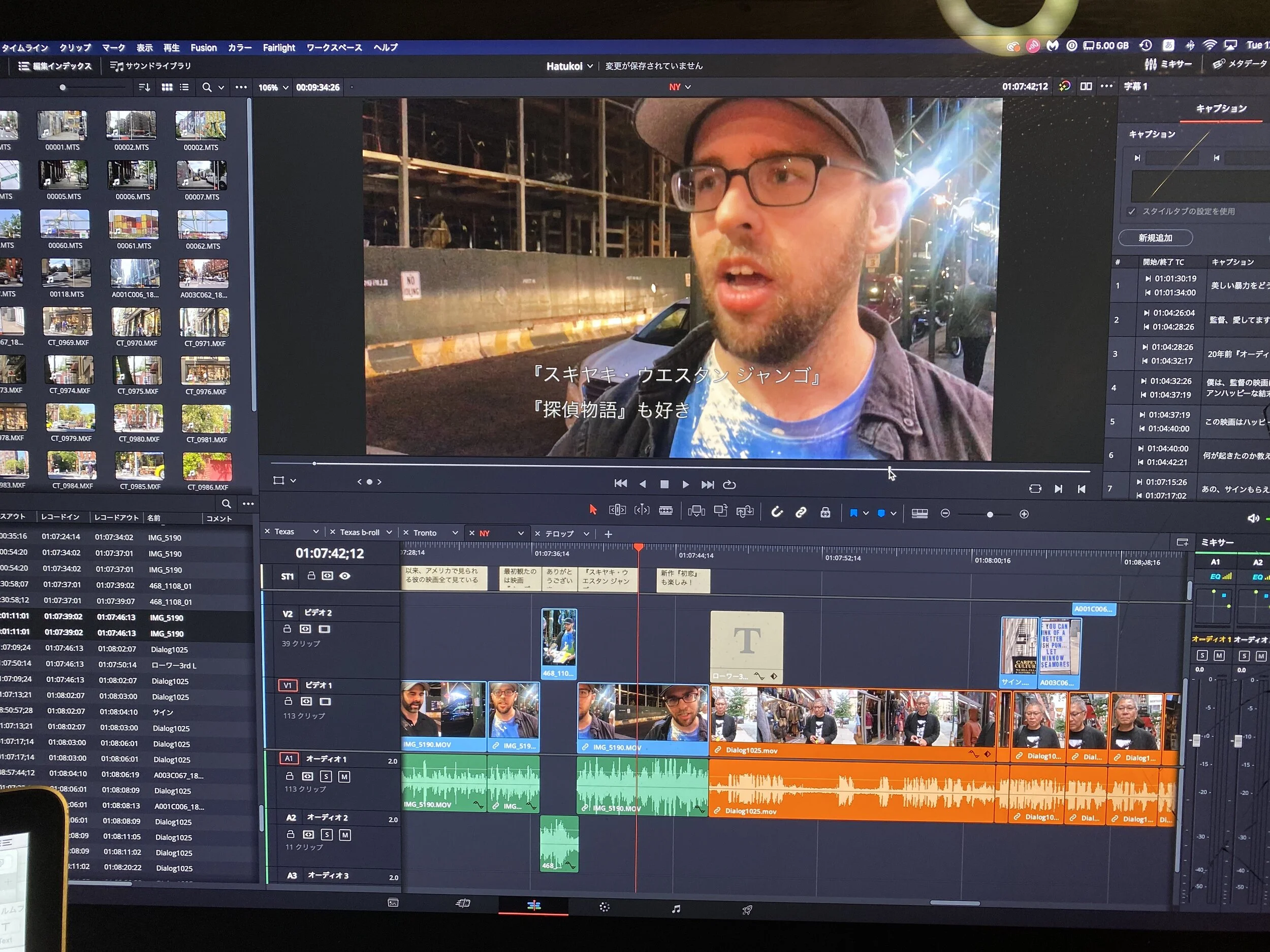Click the media pool search icon
This screenshot has width=1270, height=952.
[207, 87]
